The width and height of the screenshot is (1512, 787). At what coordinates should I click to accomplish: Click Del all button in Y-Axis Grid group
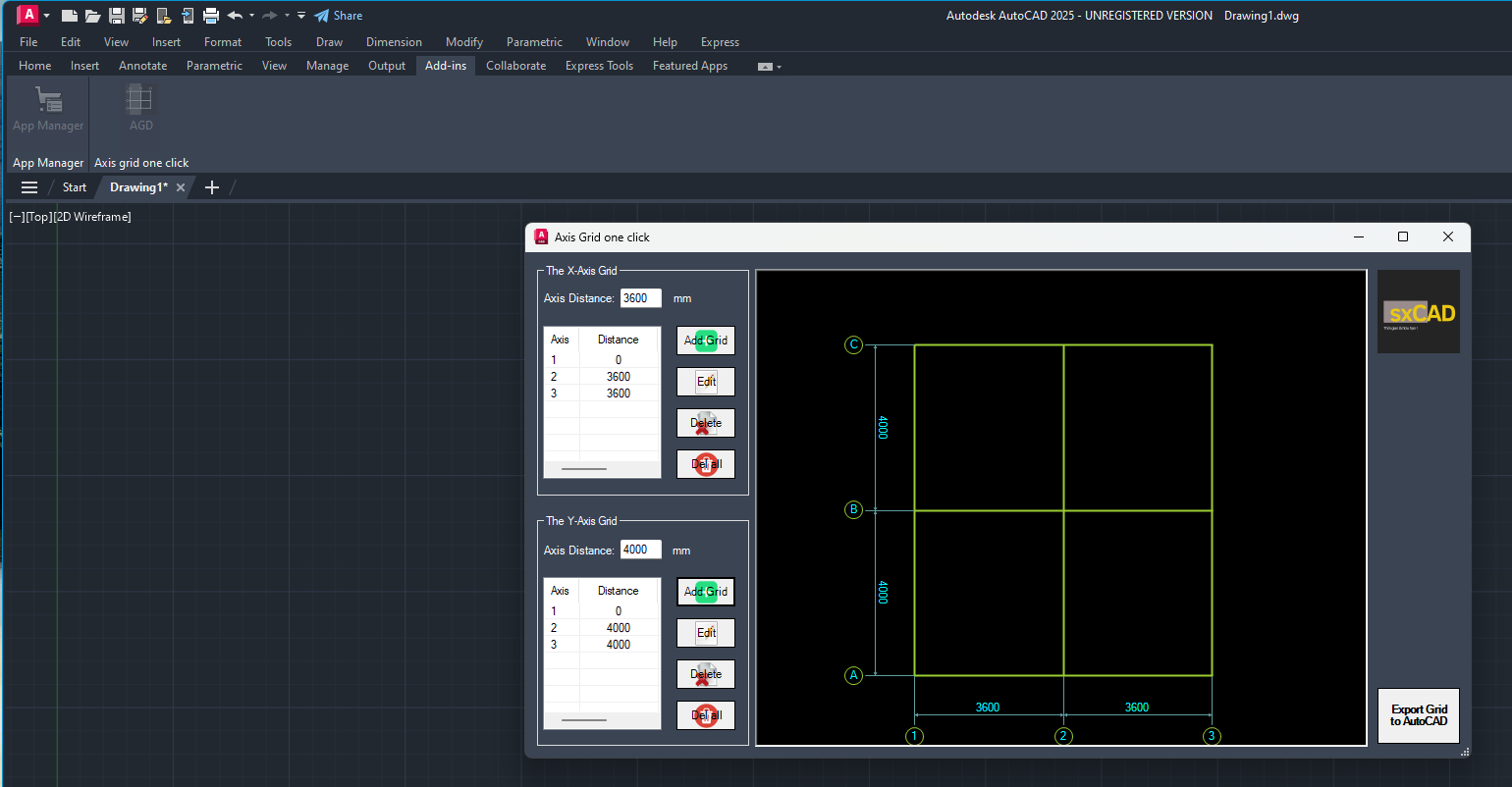tap(706, 715)
